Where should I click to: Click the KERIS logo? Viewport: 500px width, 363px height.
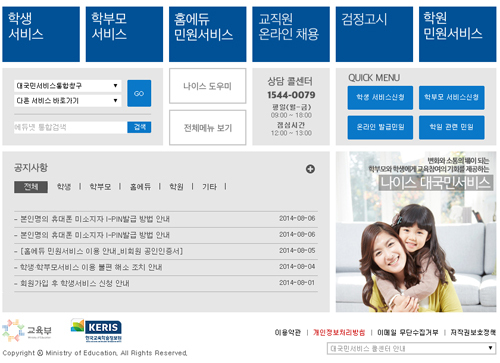[96, 330]
